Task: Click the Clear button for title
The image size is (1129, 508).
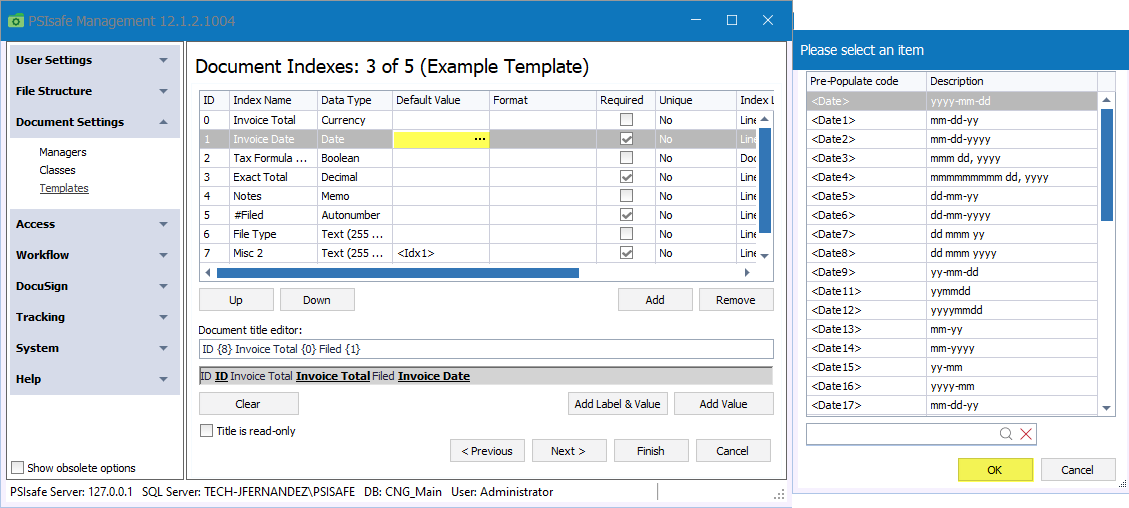Action: [248, 404]
